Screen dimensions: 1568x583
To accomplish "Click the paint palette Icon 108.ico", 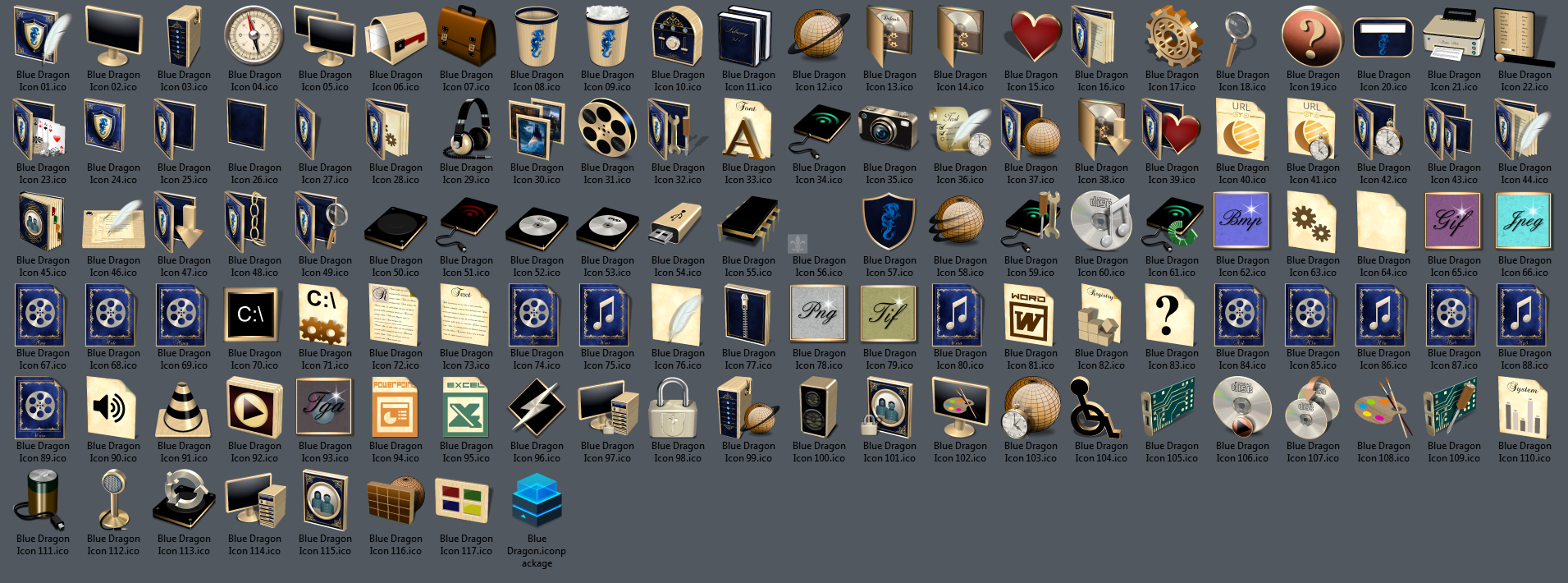I will click(x=1383, y=407).
